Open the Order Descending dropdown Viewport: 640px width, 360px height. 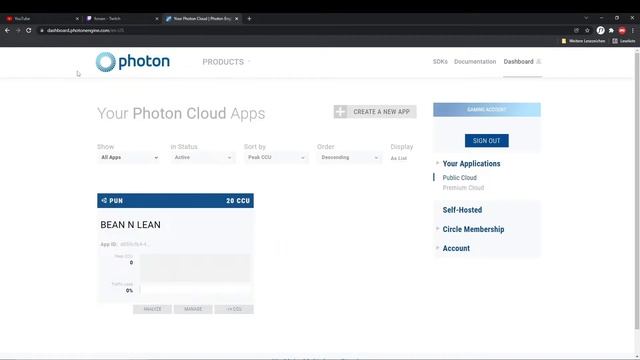pos(349,158)
